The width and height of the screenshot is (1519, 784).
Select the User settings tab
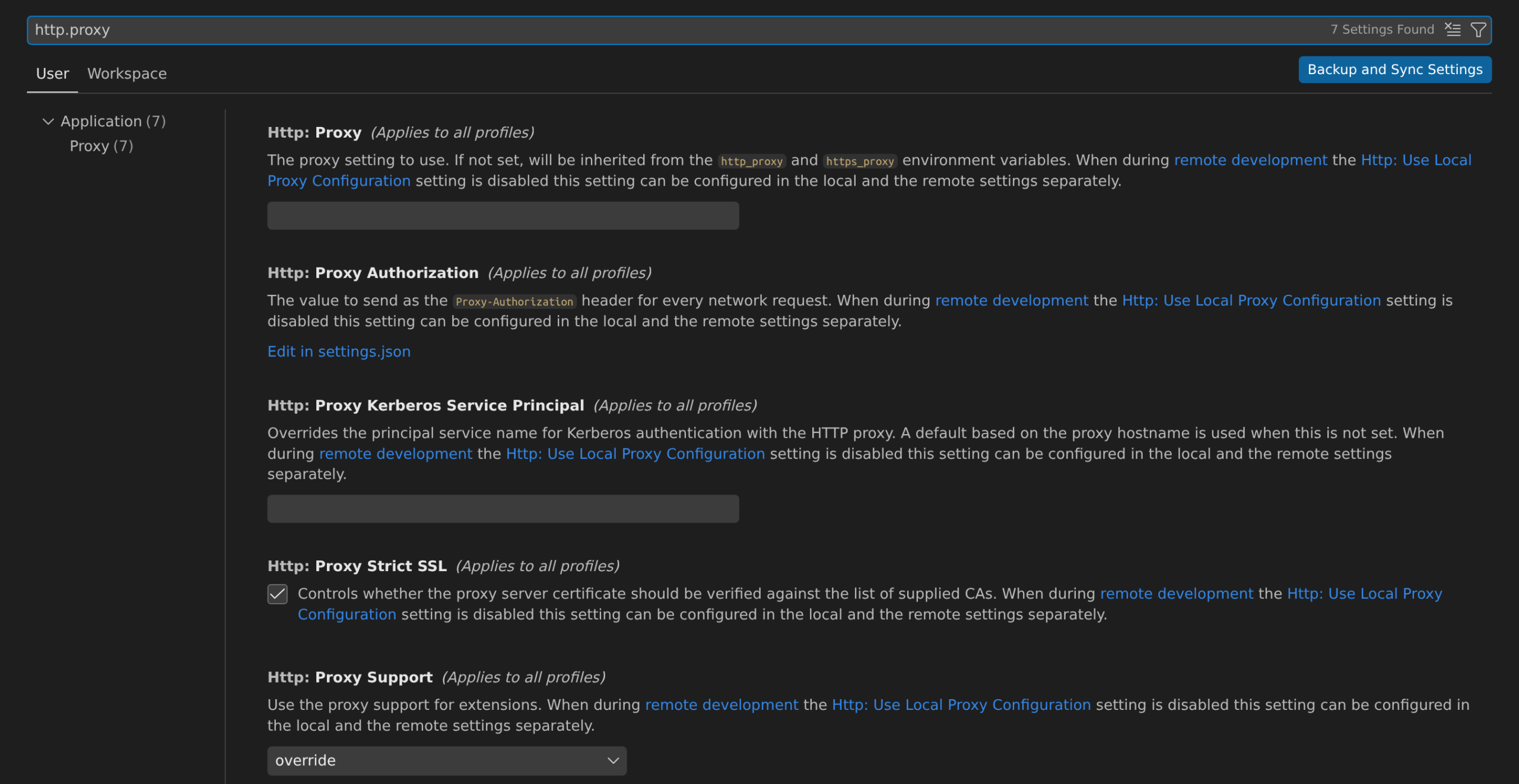tap(52, 74)
